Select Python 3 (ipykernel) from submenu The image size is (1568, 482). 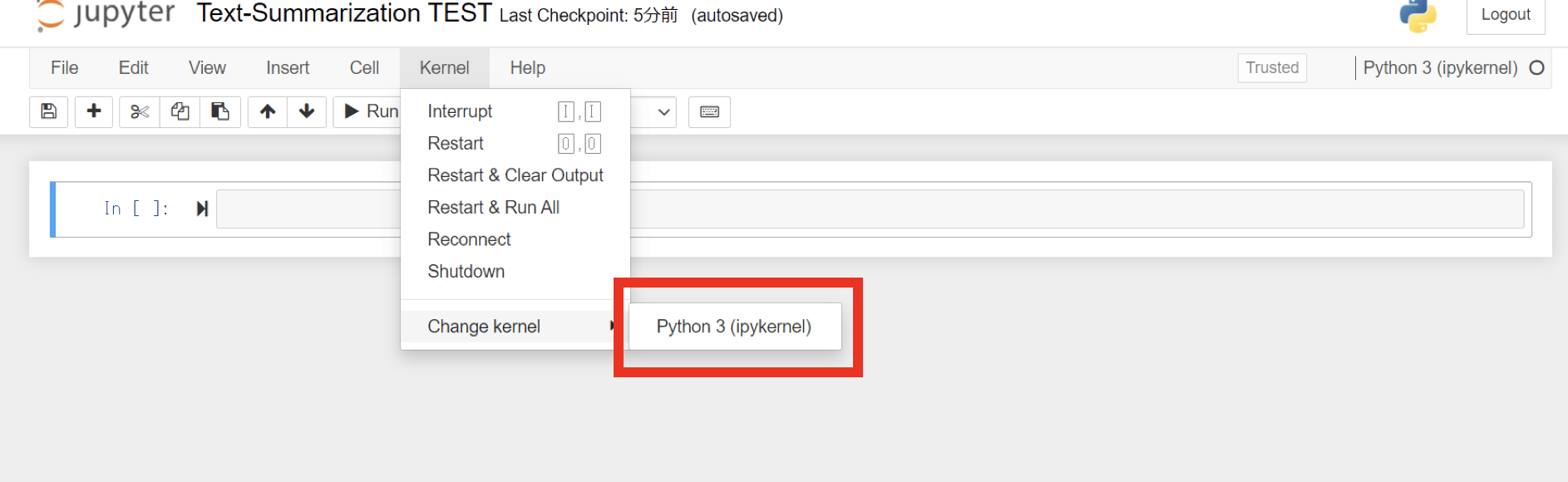point(734,327)
